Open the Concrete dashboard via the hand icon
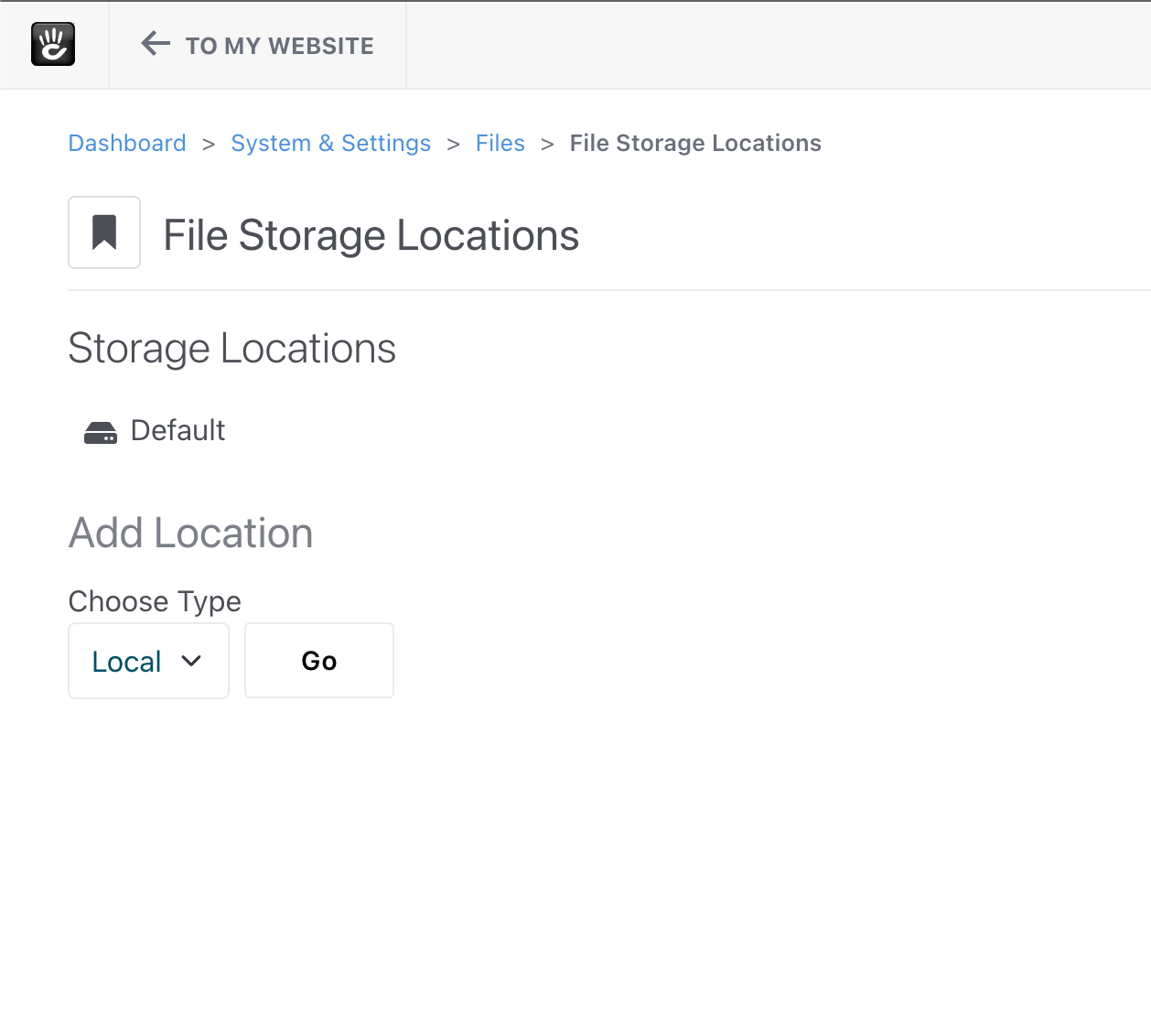 click(x=53, y=43)
